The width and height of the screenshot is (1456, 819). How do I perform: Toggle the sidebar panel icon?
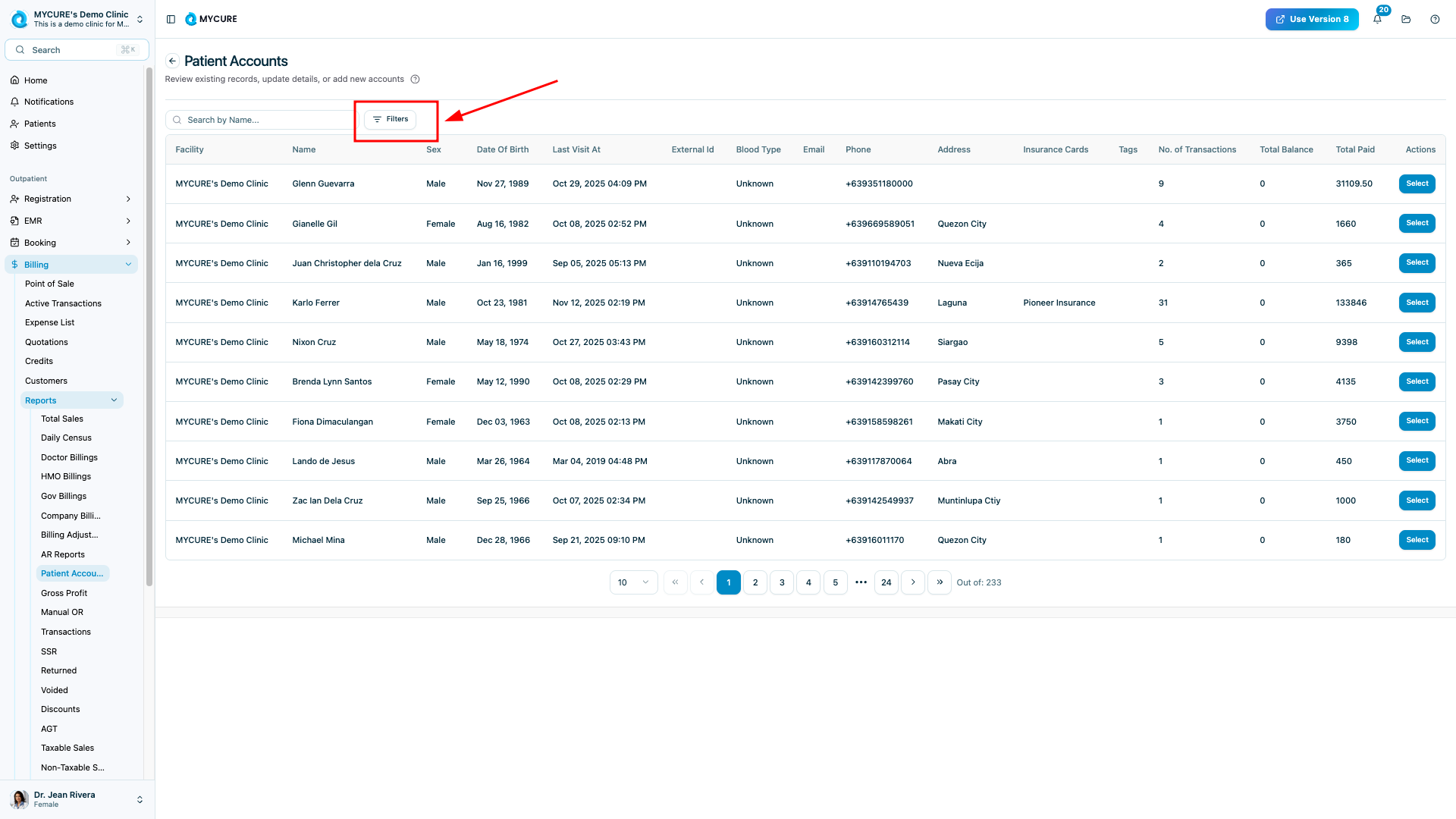point(171,20)
